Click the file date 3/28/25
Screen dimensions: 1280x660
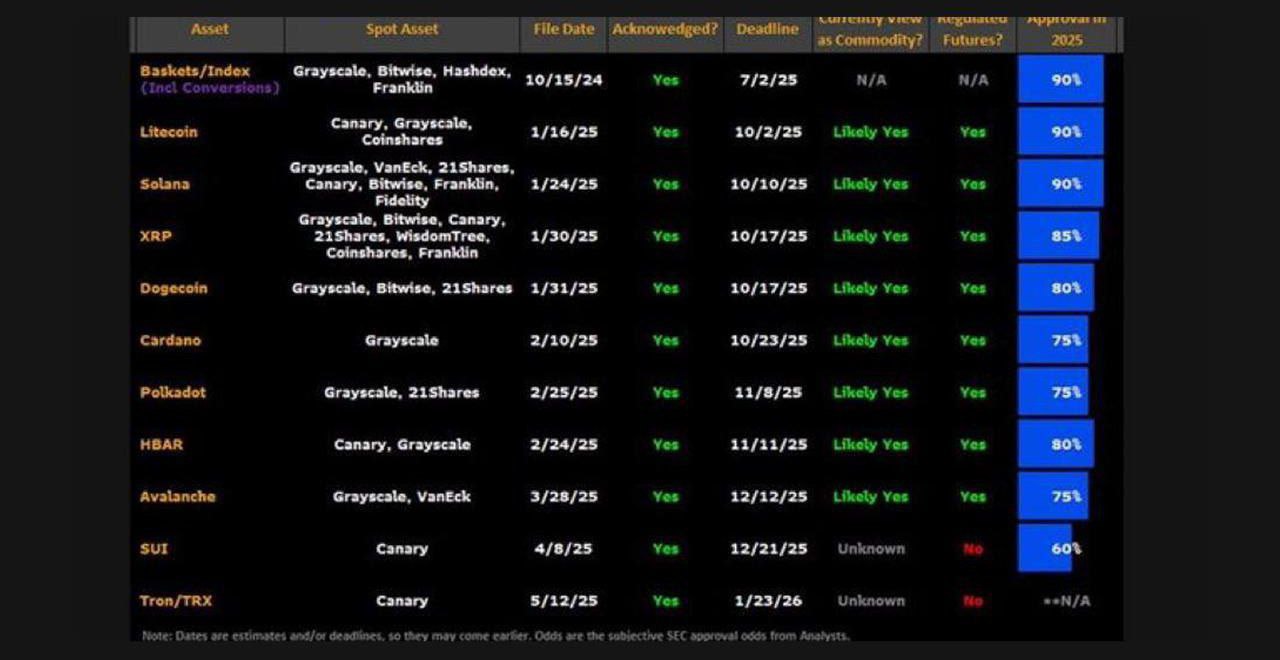564,496
